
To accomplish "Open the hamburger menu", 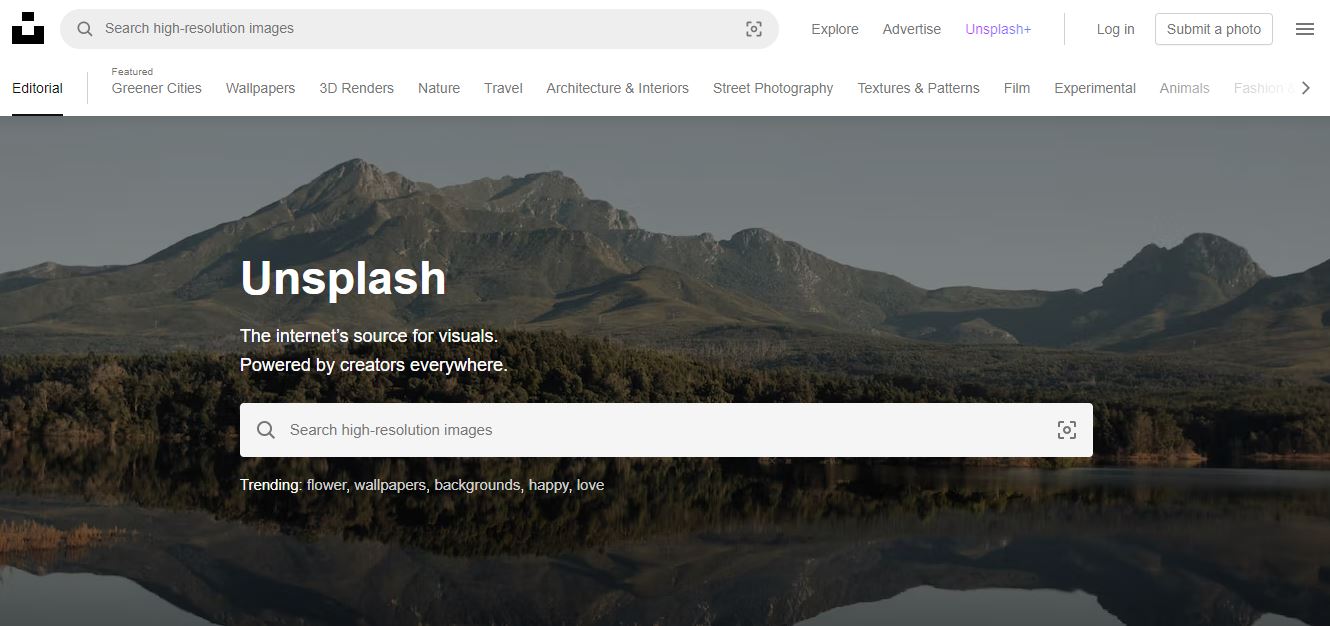I will point(1304,29).
